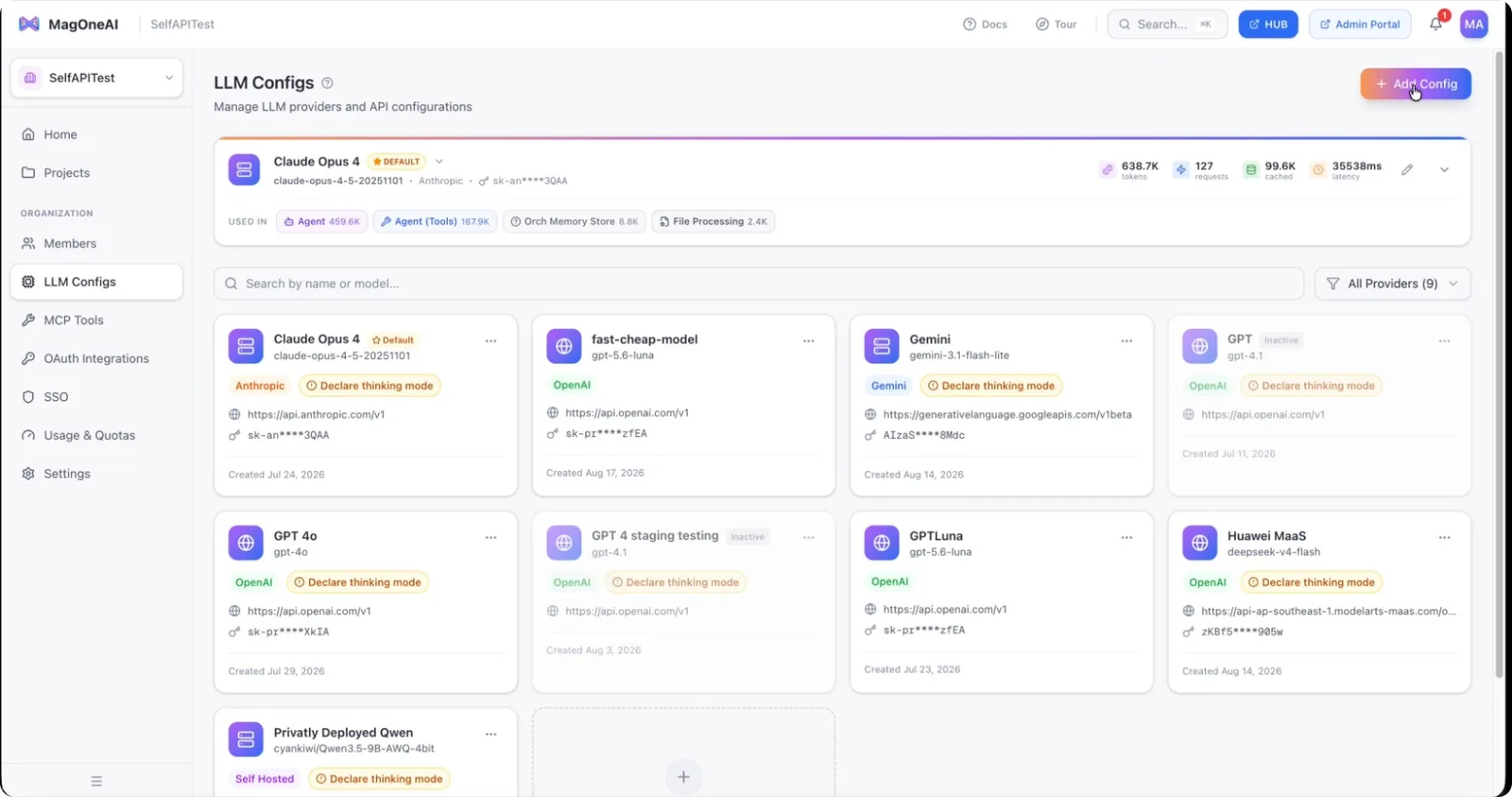Click the help icon beside LLM Configs title
1512x797 pixels.
pyautogui.click(x=327, y=83)
